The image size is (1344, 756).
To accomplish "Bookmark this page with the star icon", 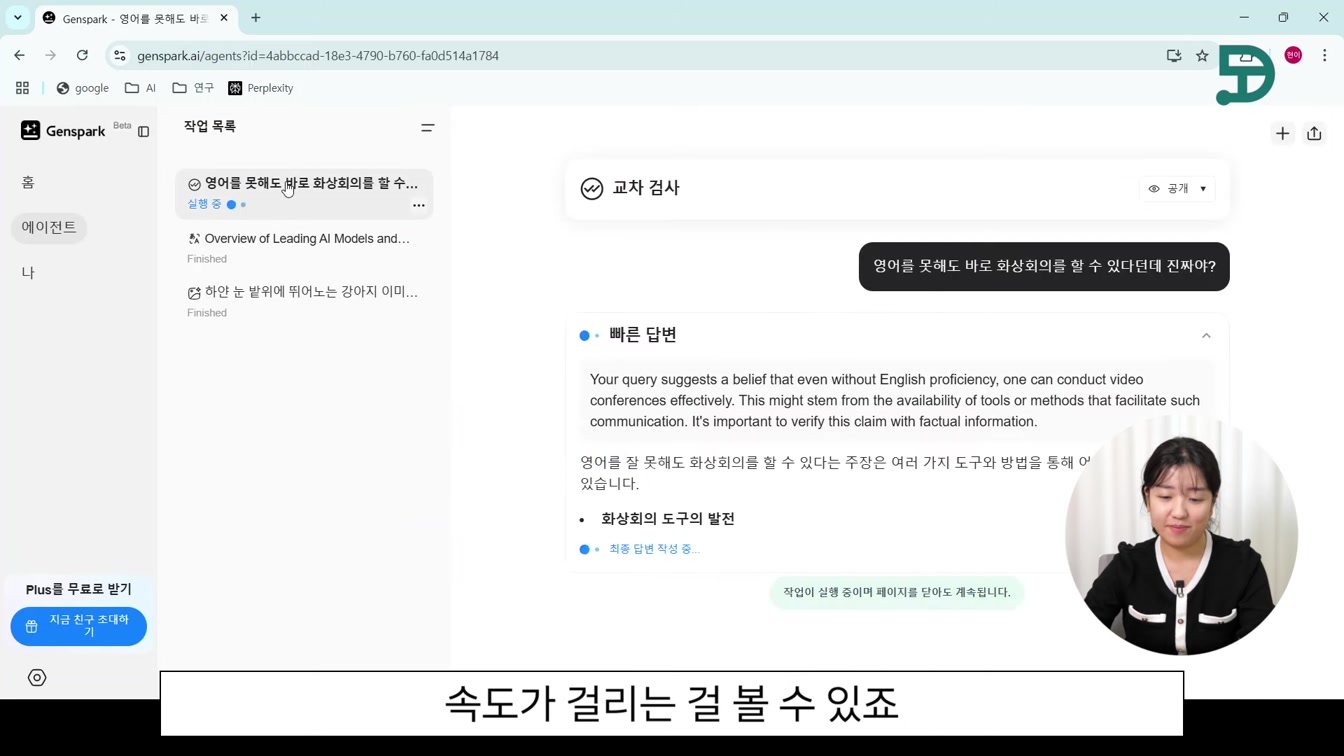I will (1202, 56).
